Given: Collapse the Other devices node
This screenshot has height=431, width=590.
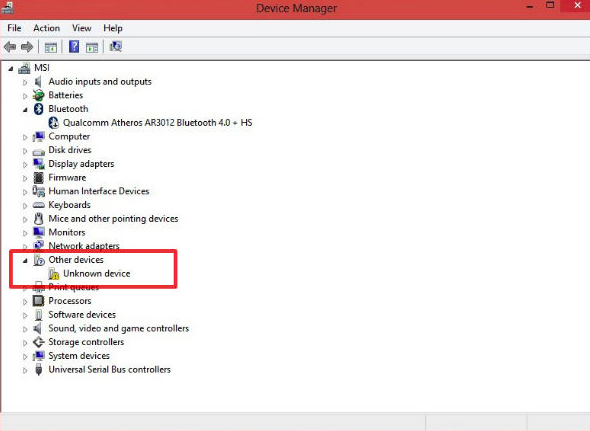Looking at the screenshot, I should (x=25, y=260).
